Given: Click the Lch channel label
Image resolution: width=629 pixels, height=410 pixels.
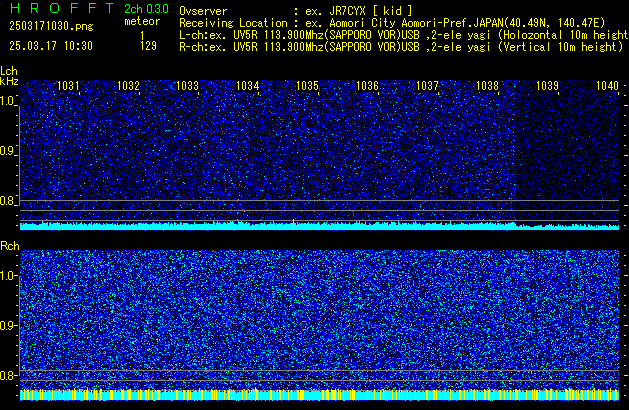Looking at the screenshot, I should [9, 71].
